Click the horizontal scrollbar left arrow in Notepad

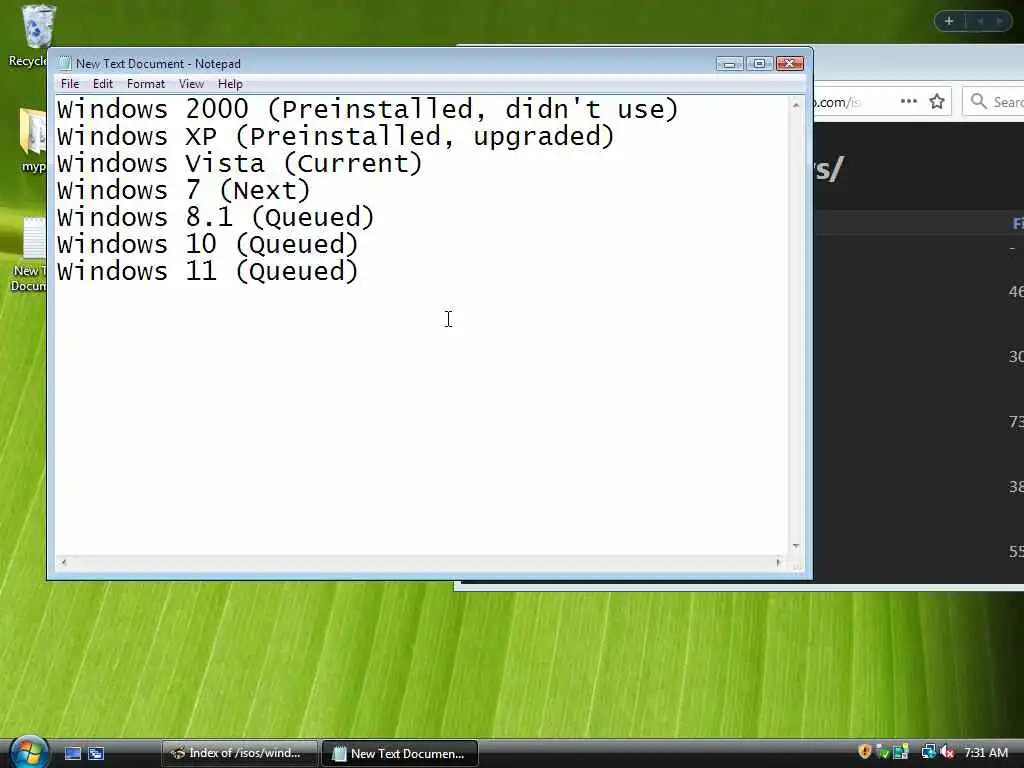coord(63,562)
